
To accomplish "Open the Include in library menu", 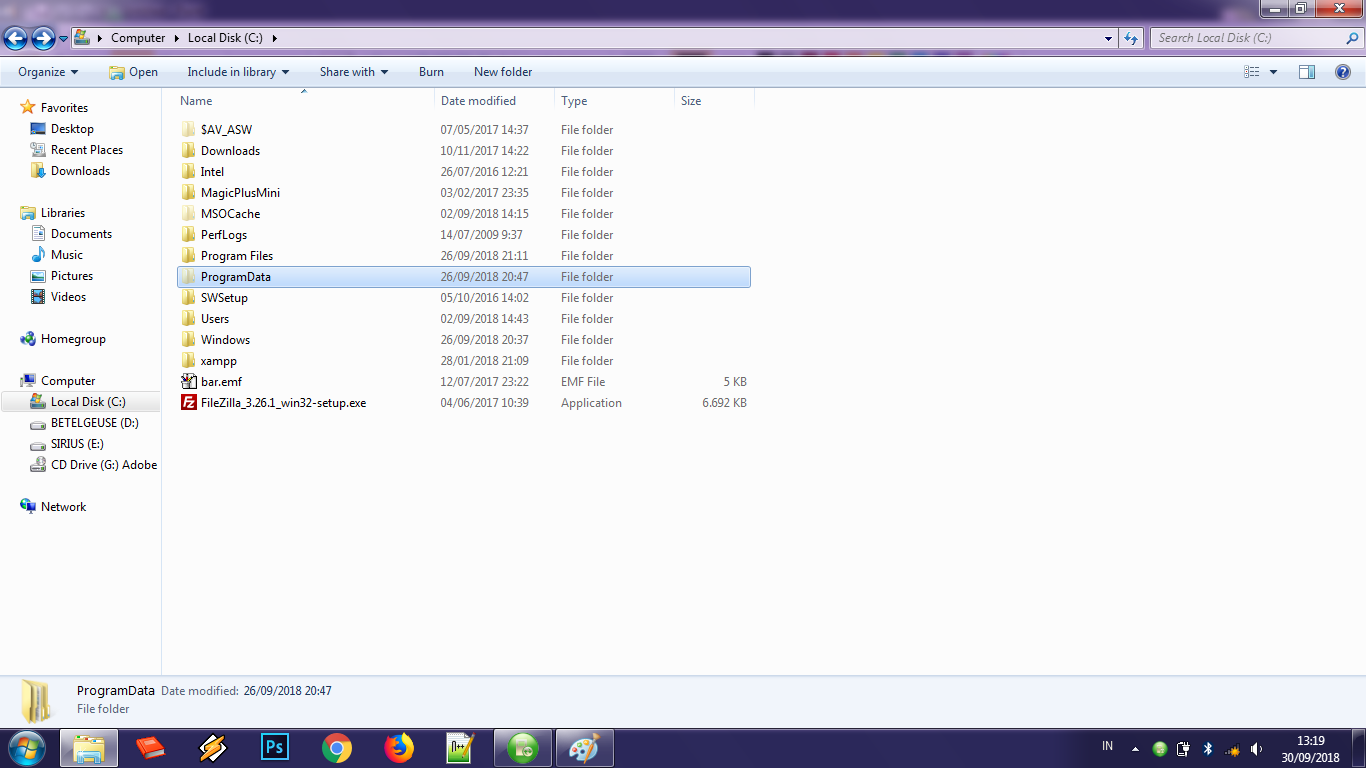I will 238,71.
